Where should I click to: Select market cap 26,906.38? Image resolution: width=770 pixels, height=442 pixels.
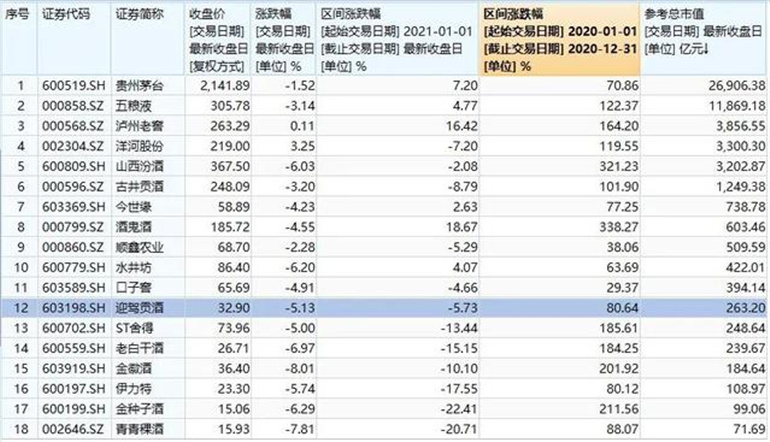[x=737, y=85]
